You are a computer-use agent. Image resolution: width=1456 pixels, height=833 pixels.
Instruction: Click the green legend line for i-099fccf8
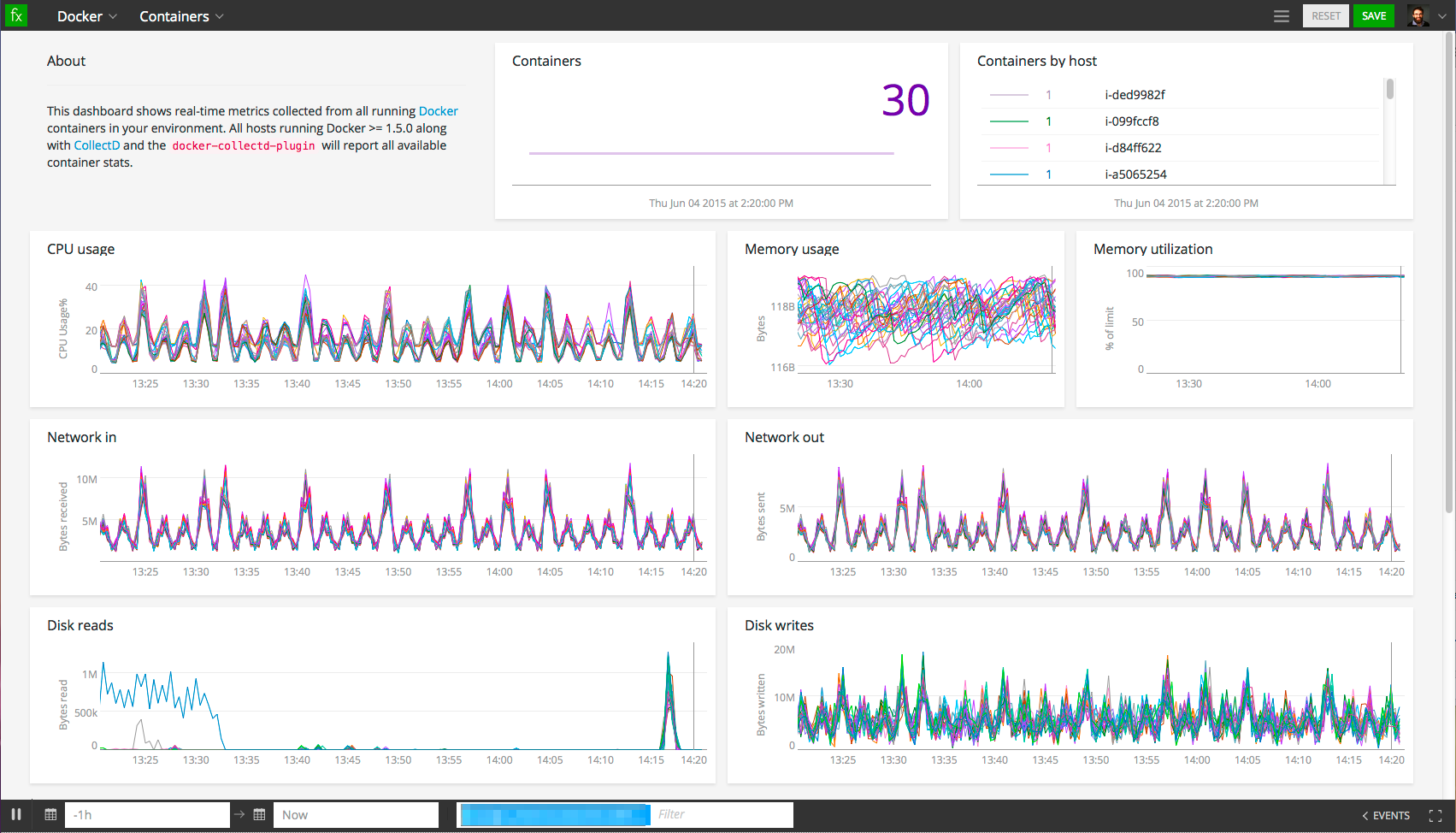pyautogui.click(x=1009, y=121)
